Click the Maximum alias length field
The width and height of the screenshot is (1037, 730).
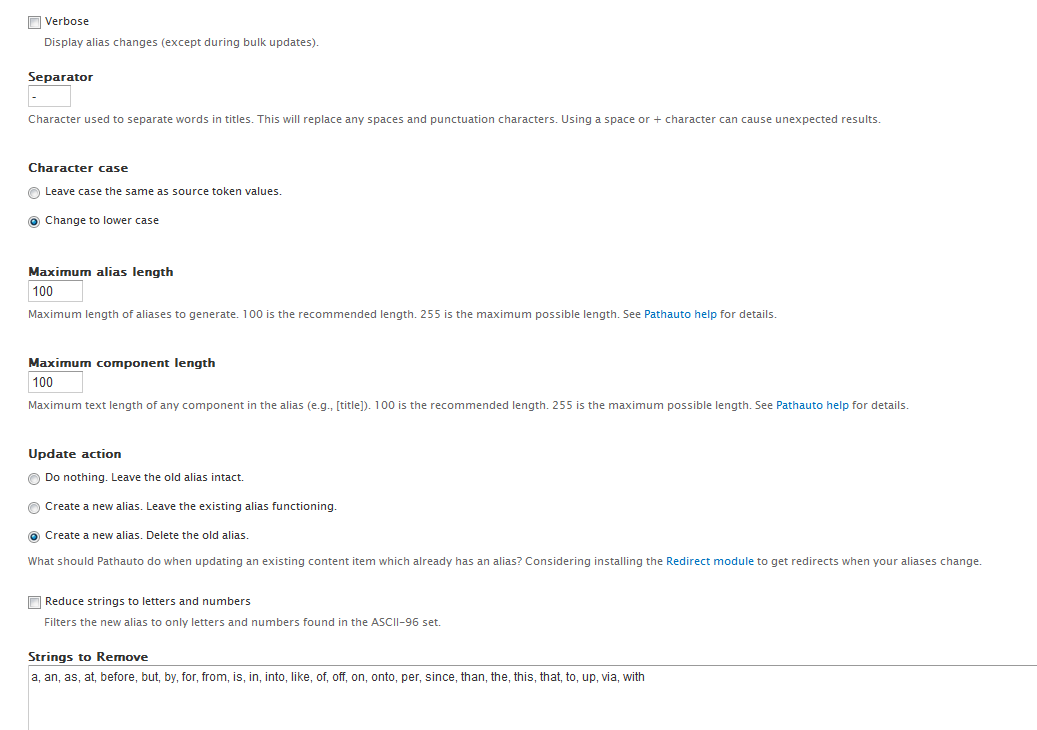tap(56, 291)
